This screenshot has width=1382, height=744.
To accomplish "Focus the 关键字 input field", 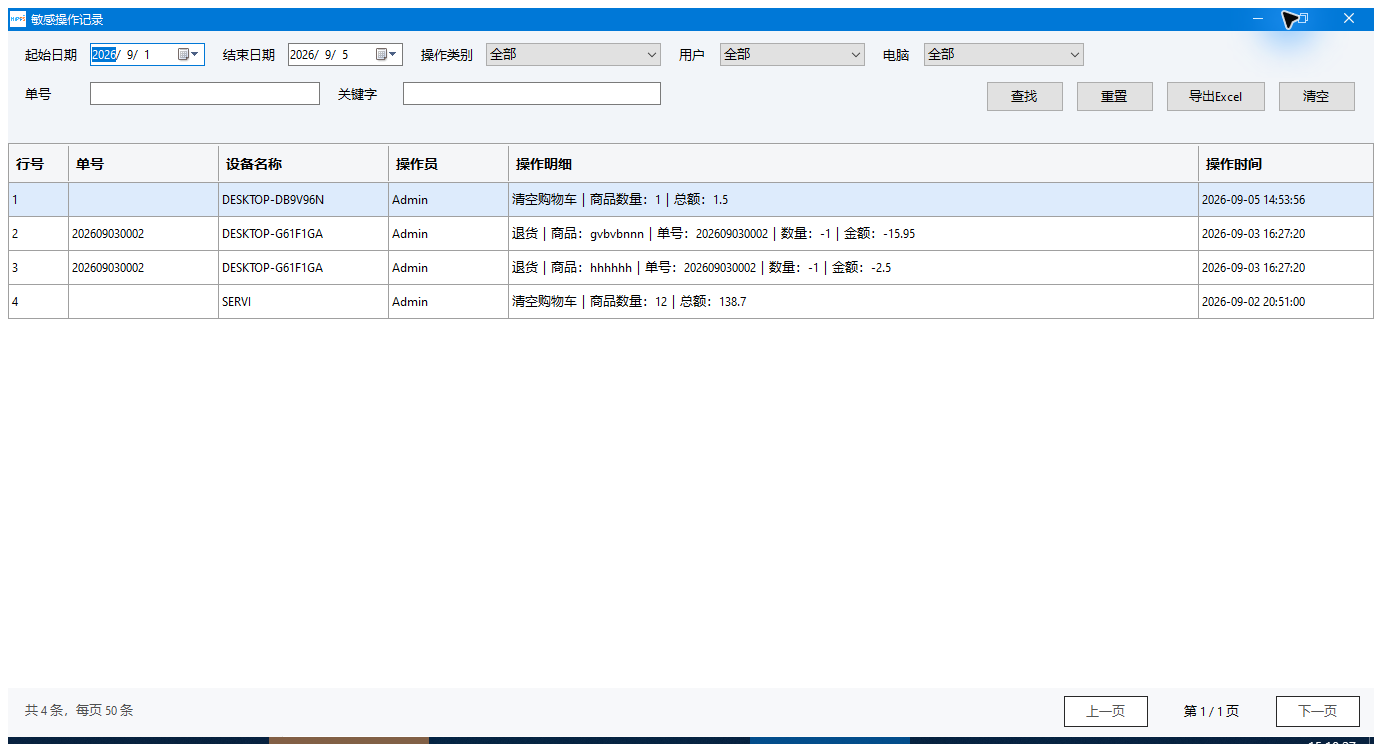I will point(532,94).
